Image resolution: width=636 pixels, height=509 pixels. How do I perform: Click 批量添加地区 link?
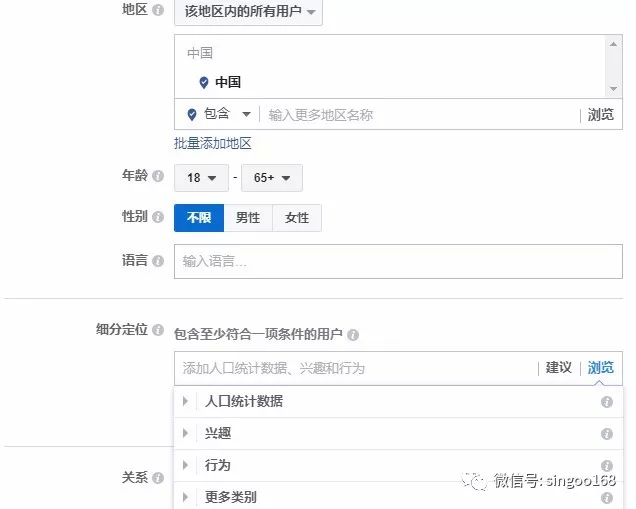(x=213, y=143)
